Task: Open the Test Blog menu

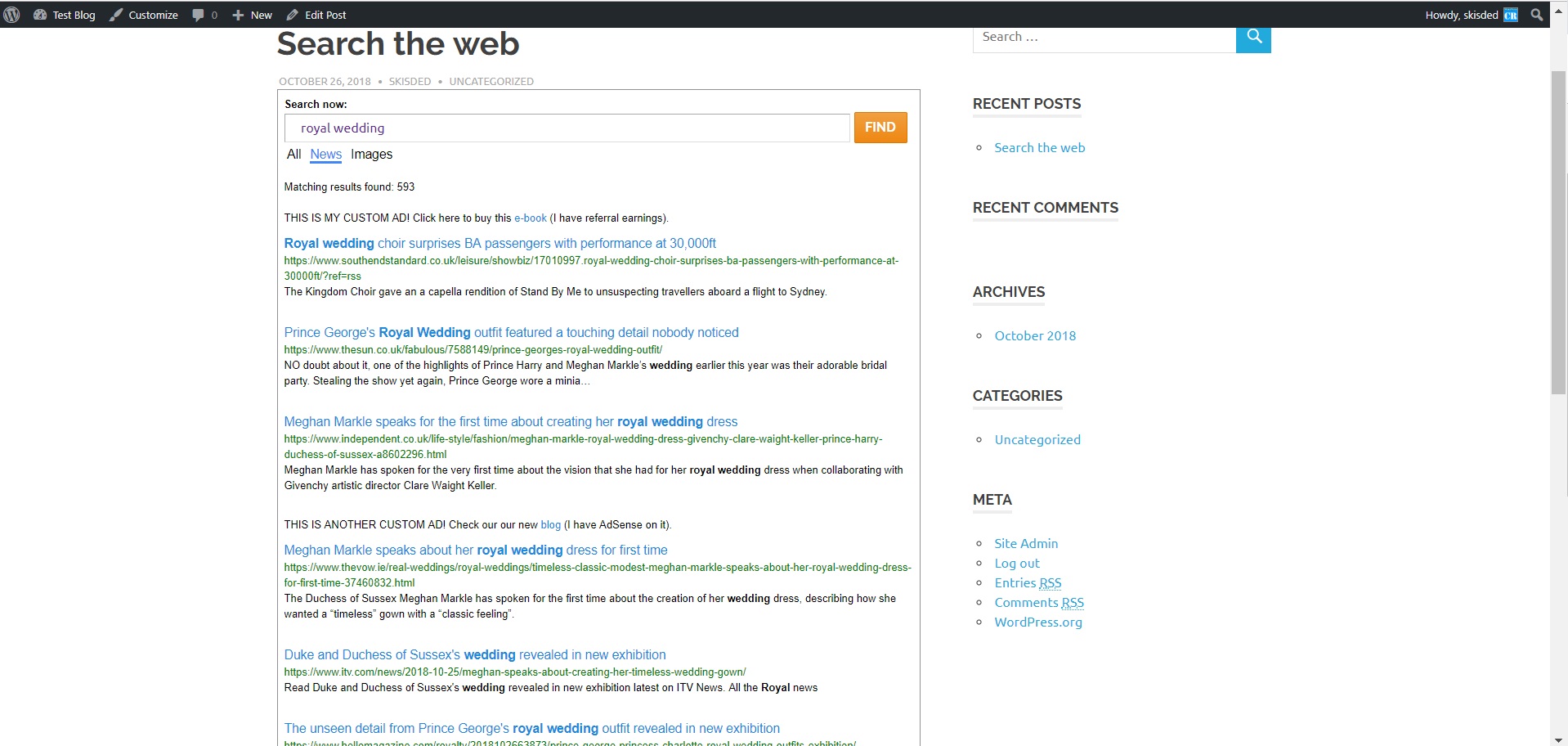Action: (74, 15)
